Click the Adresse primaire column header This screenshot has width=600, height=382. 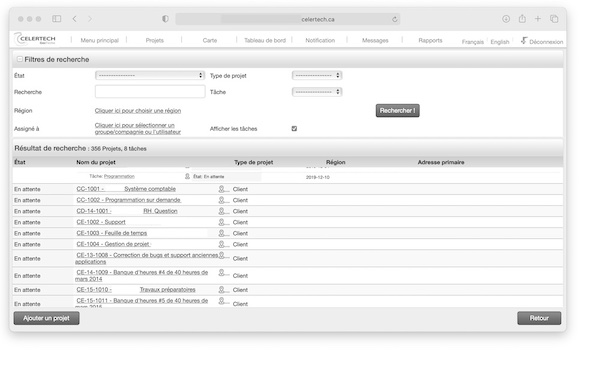coord(441,162)
